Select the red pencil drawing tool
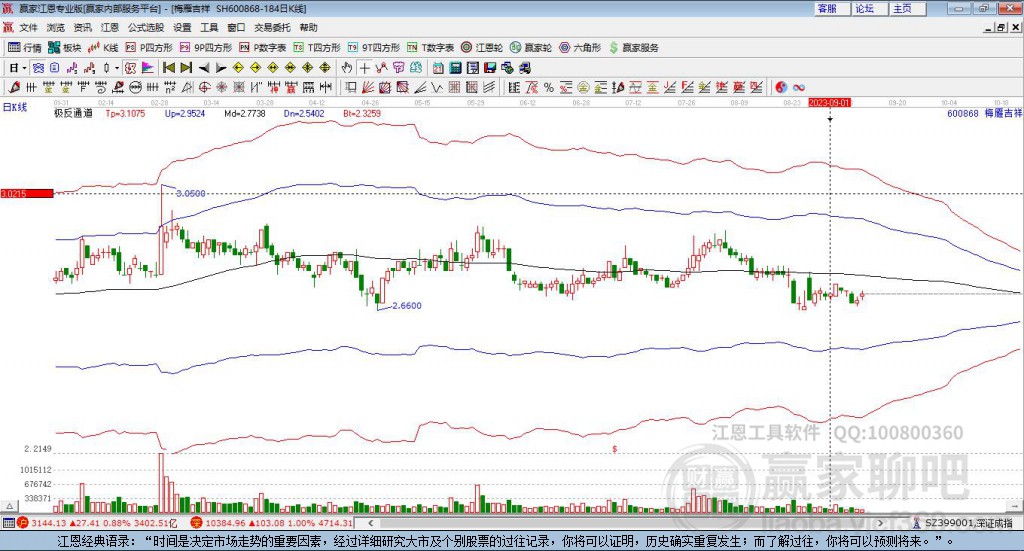1024x551 pixels. tap(14, 87)
